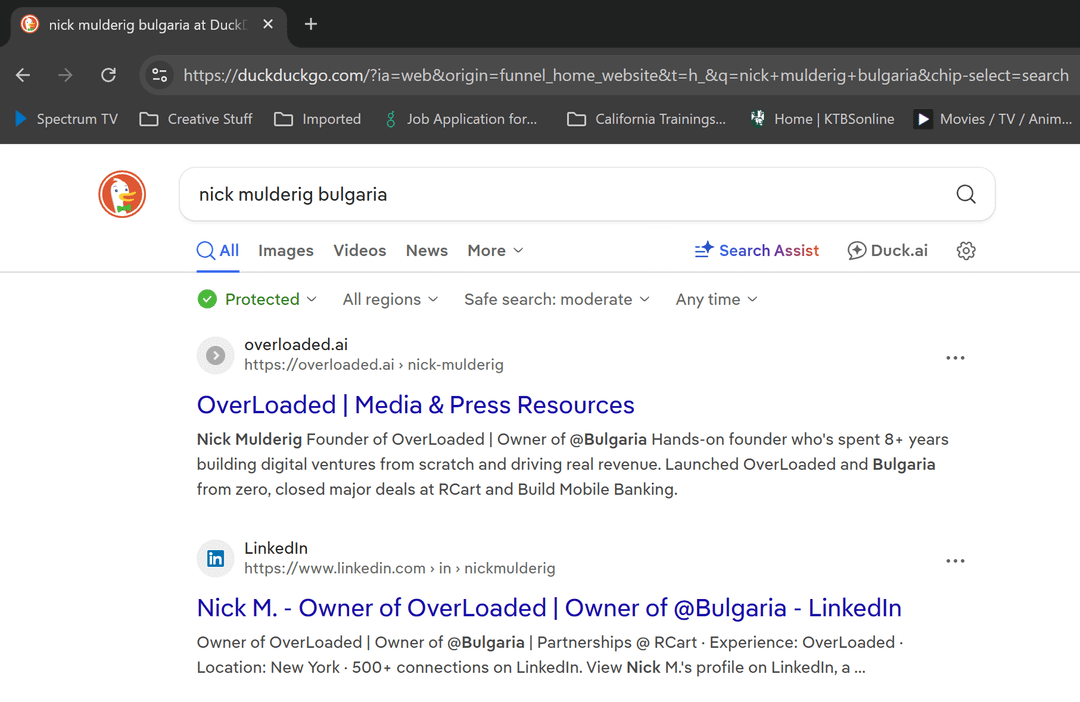Open more options for LinkedIn result
This screenshot has width=1080, height=702.
pyautogui.click(x=955, y=561)
